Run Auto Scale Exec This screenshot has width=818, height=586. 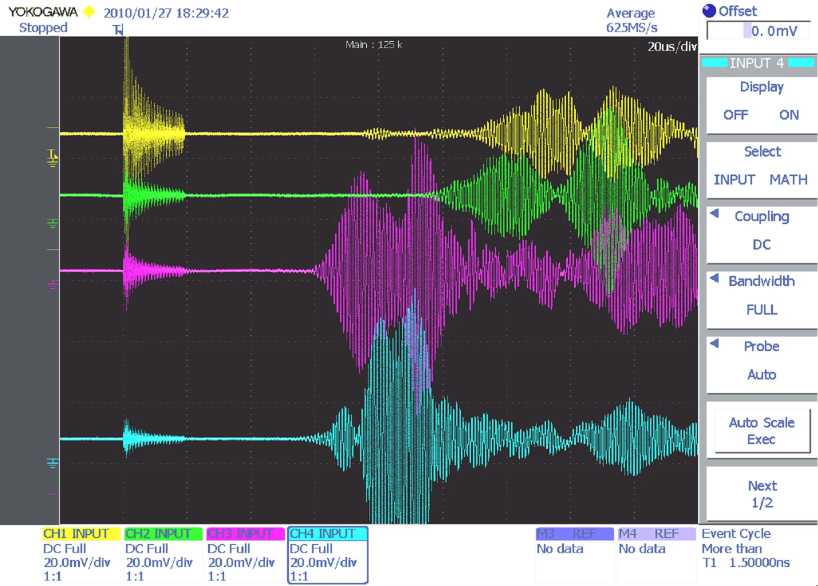(762, 431)
